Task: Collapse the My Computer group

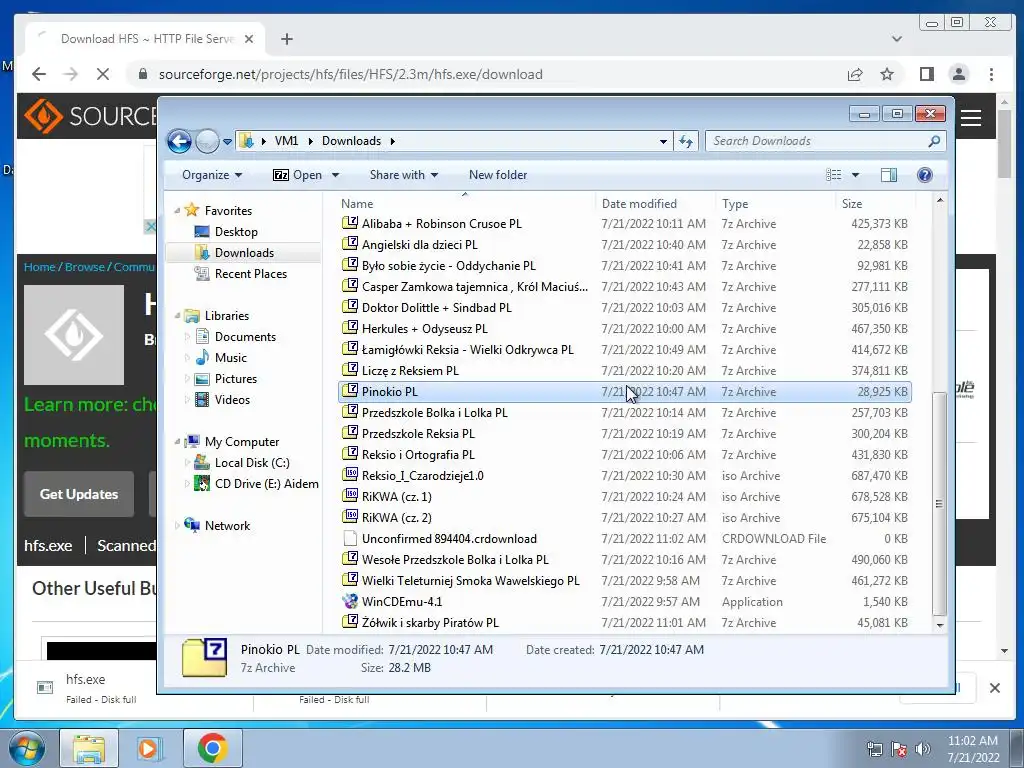Action: click(x=177, y=442)
